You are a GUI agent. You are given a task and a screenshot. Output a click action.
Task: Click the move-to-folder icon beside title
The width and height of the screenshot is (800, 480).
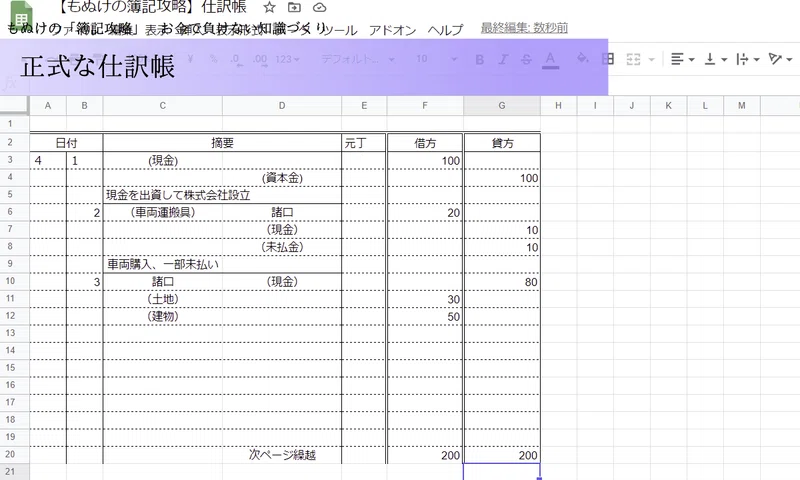point(294,7)
